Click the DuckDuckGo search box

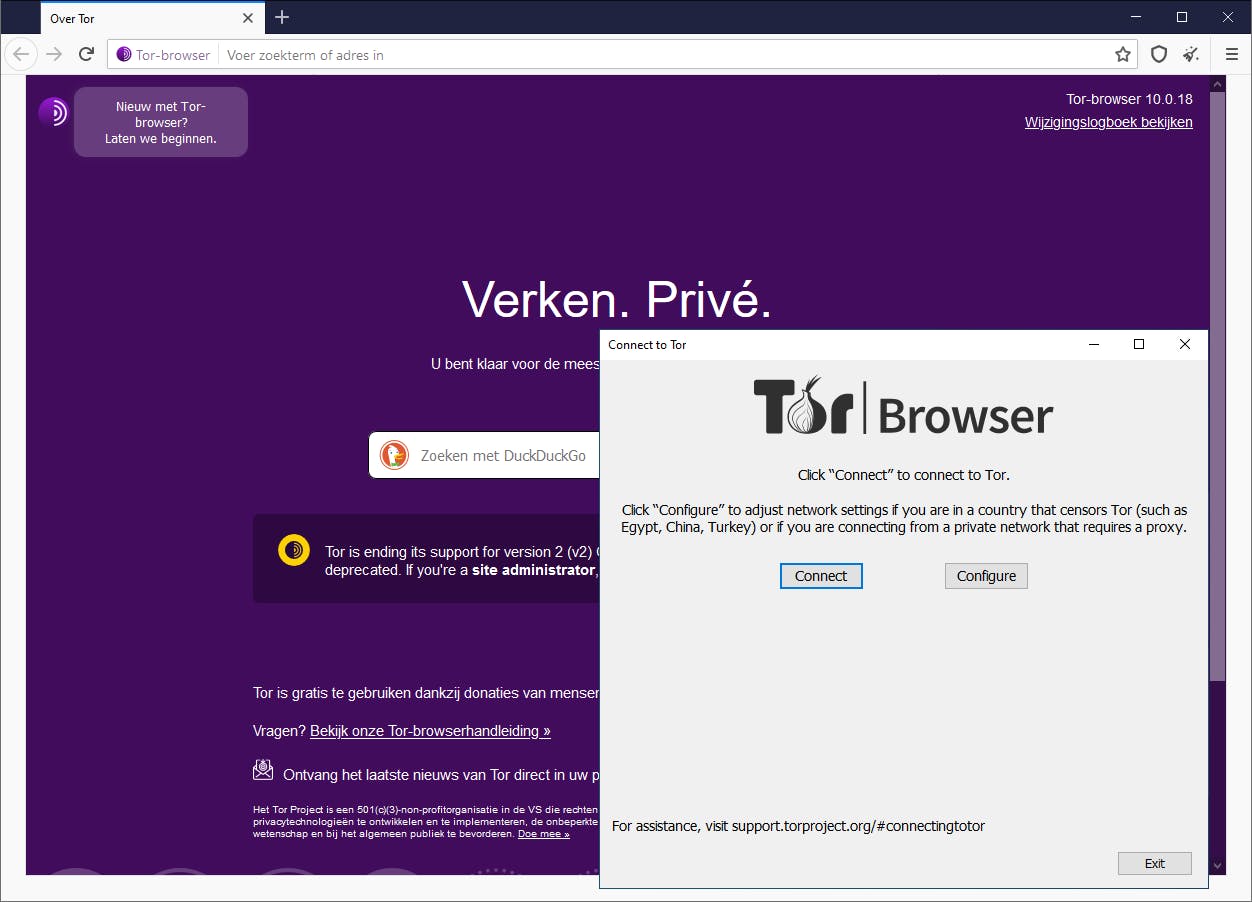(x=484, y=455)
